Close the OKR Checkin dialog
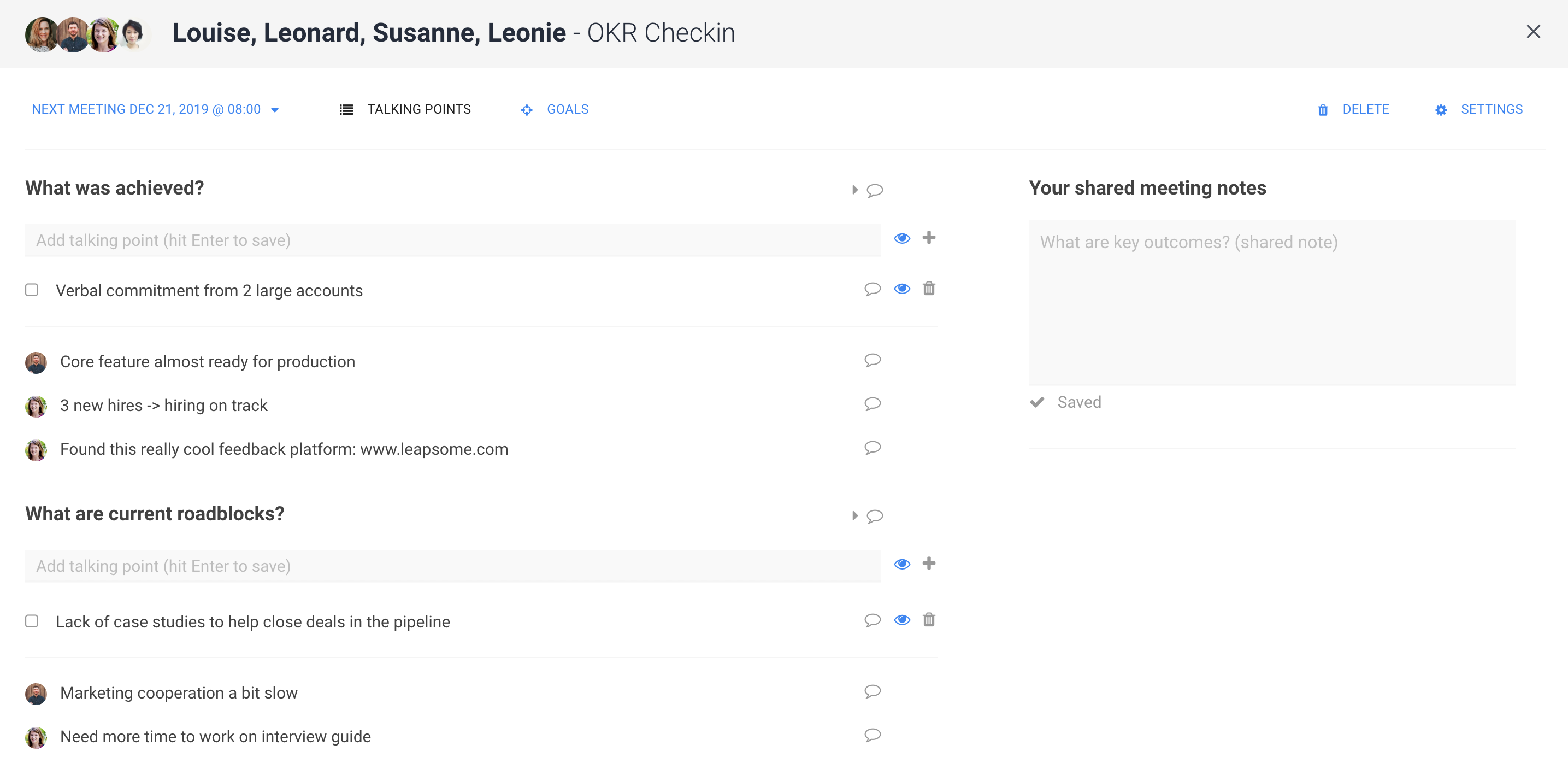Image resolution: width=1568 pixels, height=763 pixels. click(1533, 32)
